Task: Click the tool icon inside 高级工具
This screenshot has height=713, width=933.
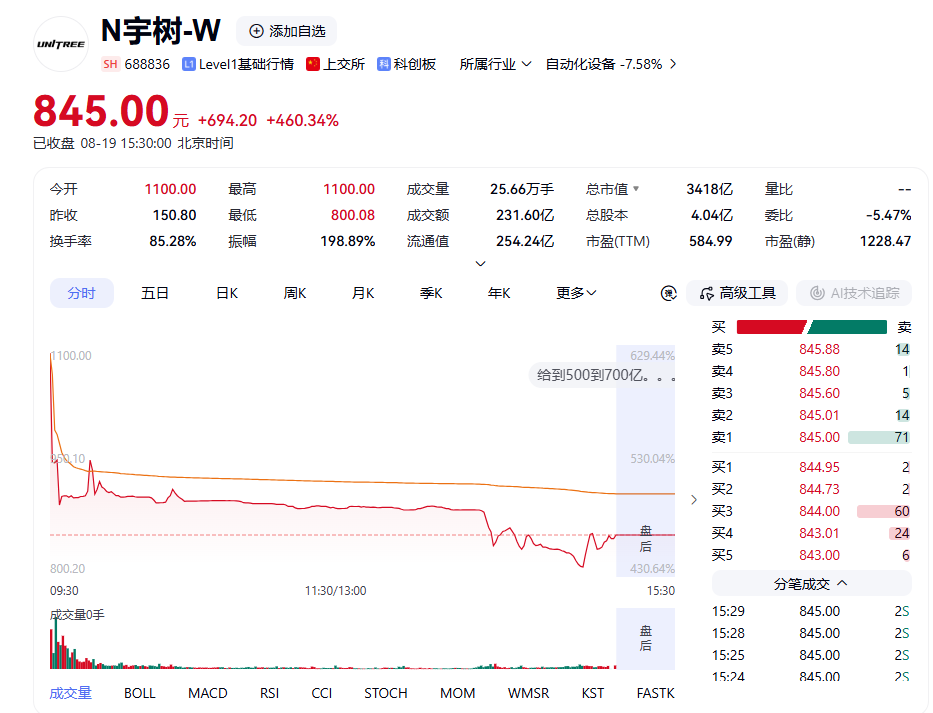Action: pyautogui.click(x=706, y=293)
